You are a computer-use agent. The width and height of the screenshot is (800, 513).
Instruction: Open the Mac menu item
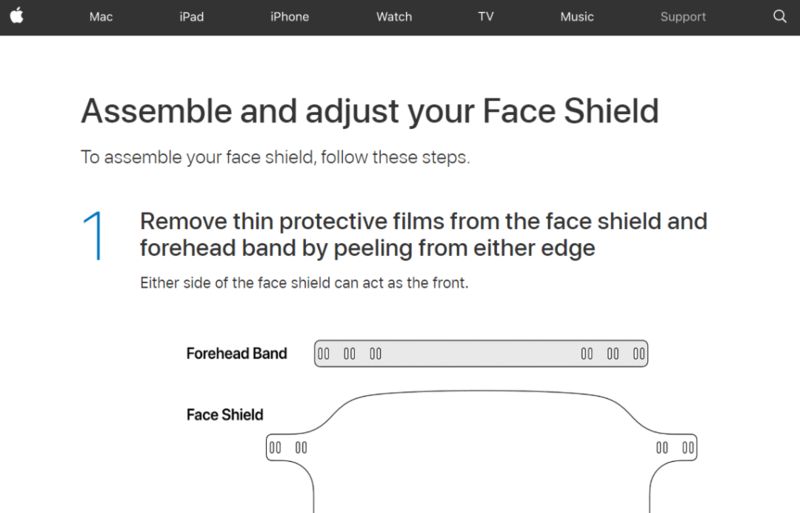(101, 17)
